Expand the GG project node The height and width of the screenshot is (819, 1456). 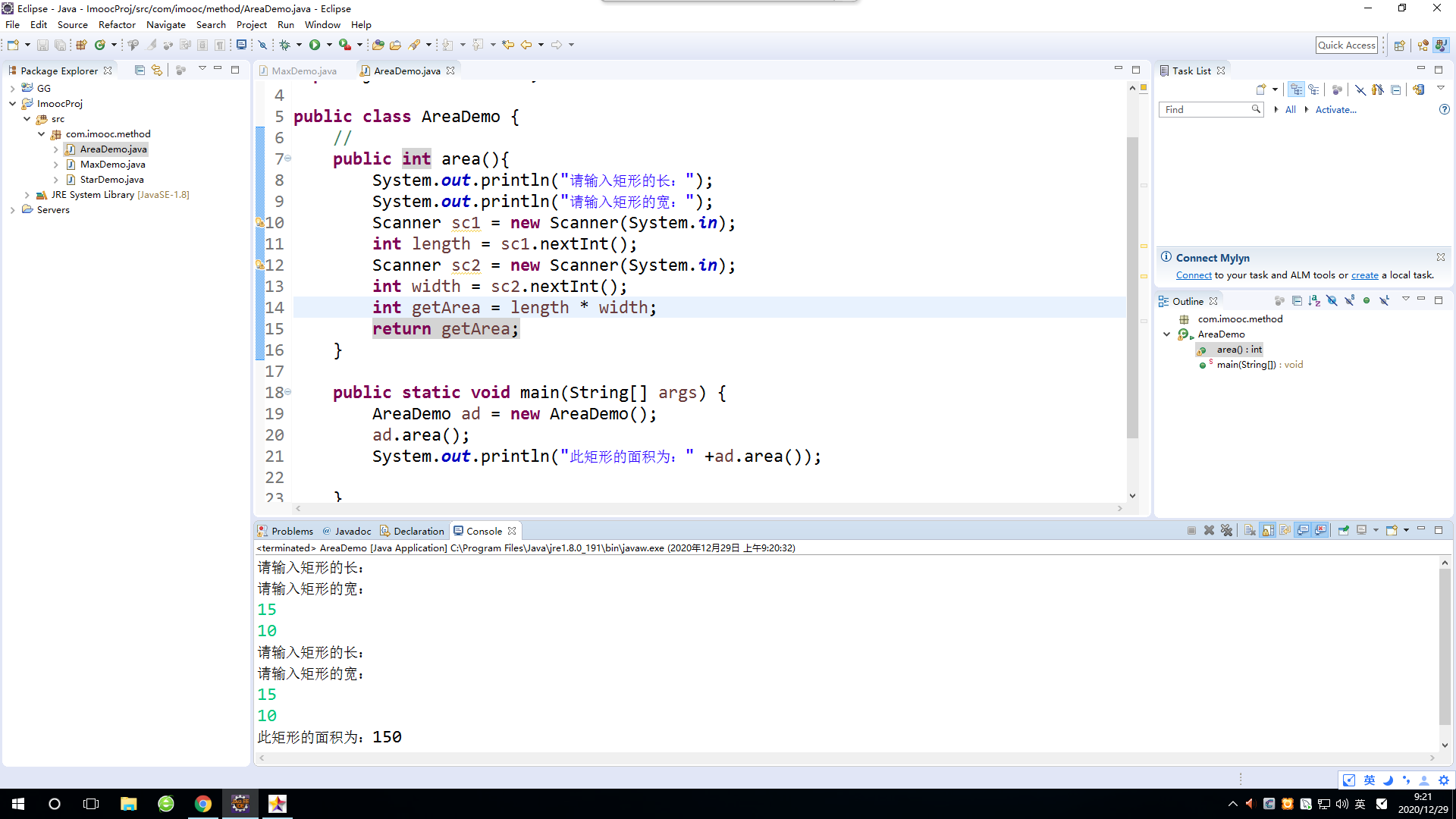click(12, 89)
